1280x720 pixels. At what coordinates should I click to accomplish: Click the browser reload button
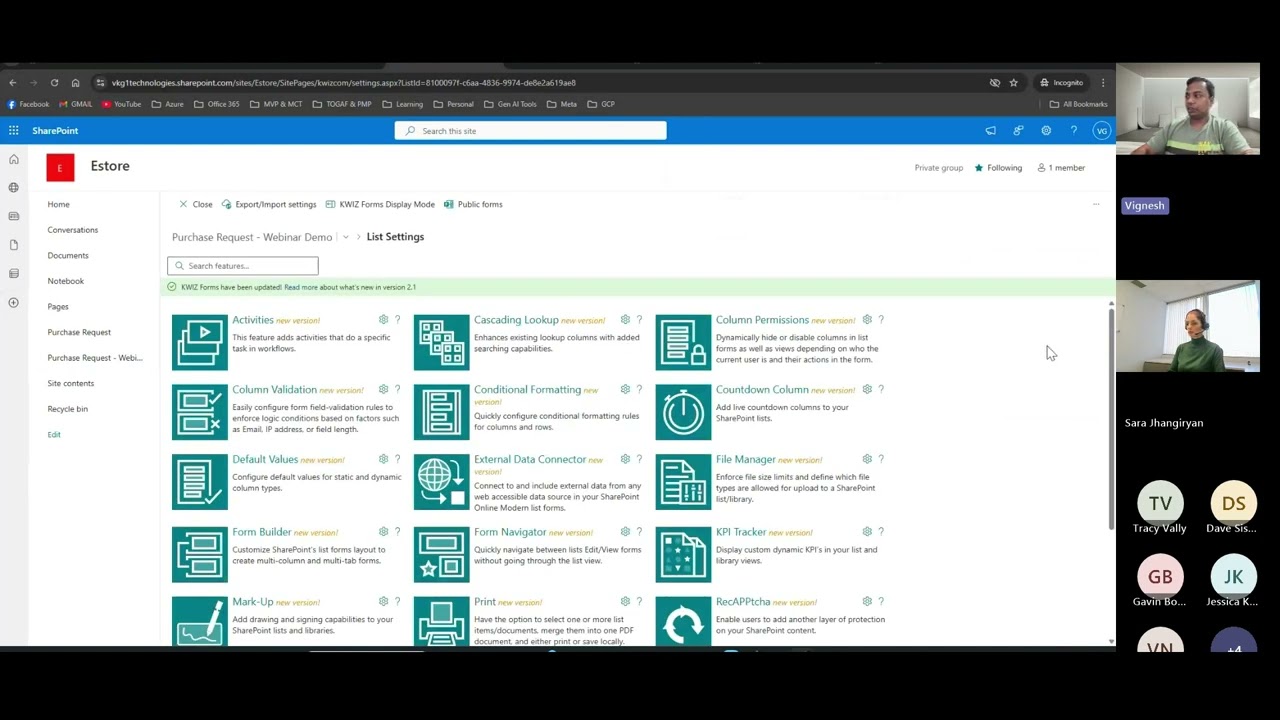(54, 83)
